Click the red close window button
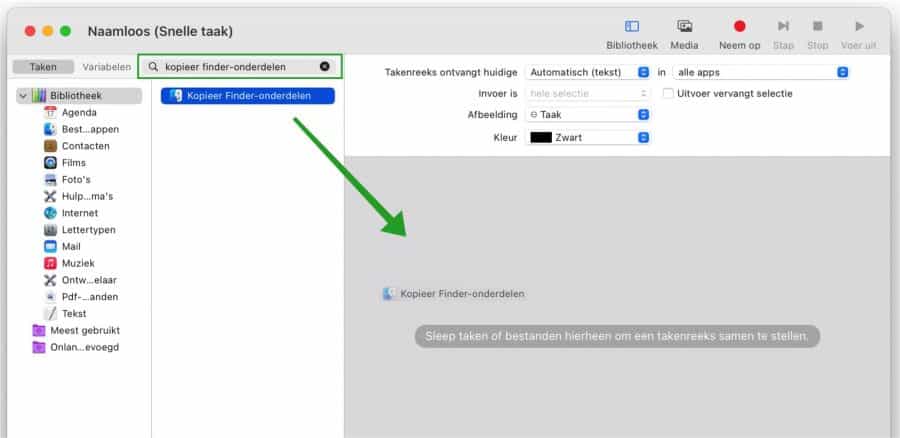The width and height of the screenshot is (900, 438). point(30,31)
